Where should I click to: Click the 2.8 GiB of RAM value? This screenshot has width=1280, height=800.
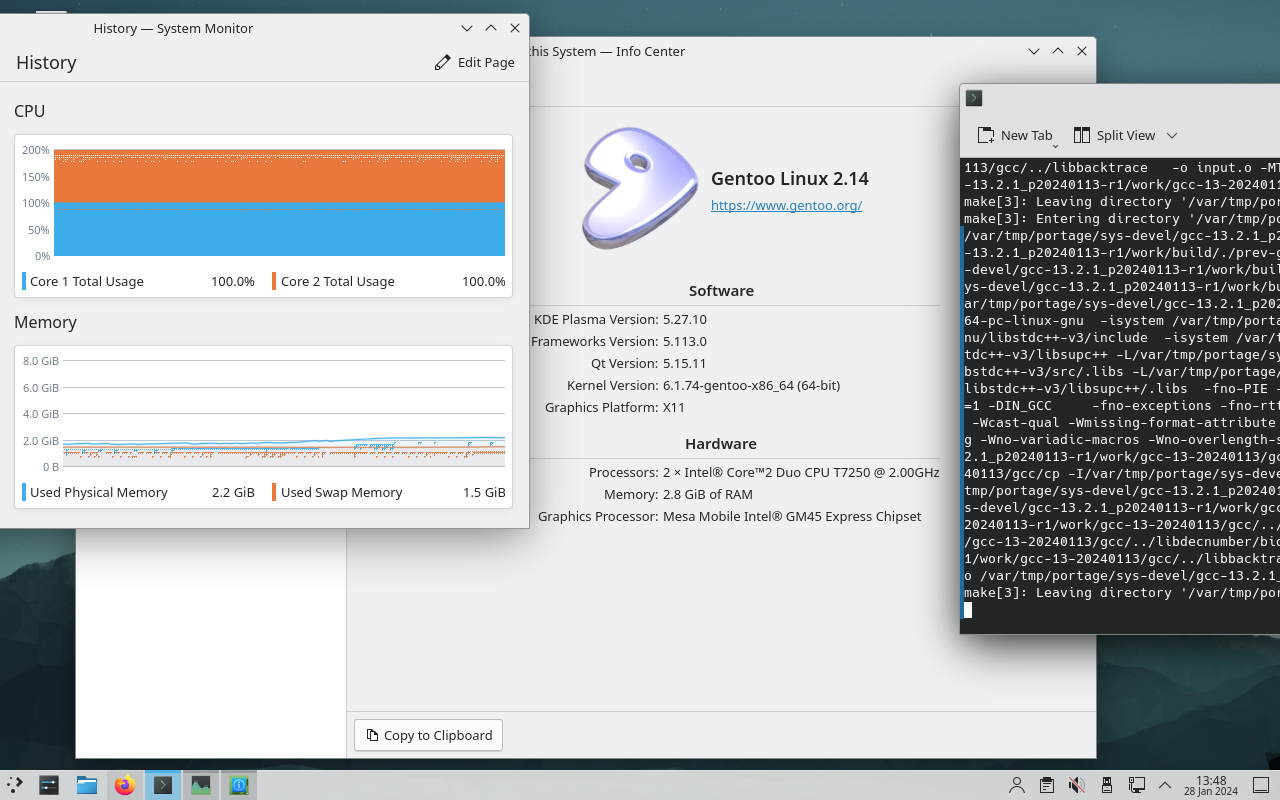(x=708, y=494)
